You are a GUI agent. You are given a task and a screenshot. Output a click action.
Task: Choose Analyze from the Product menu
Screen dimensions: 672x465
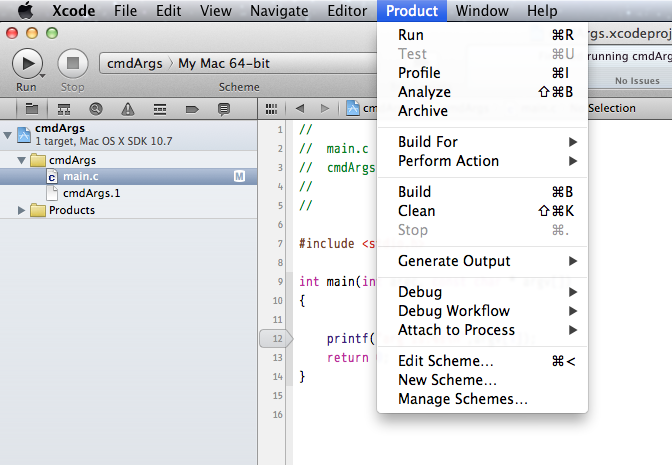[x=482, y=92]
